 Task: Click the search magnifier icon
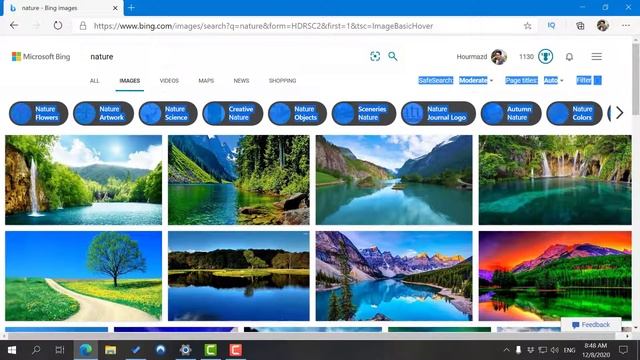coord(393,56)
